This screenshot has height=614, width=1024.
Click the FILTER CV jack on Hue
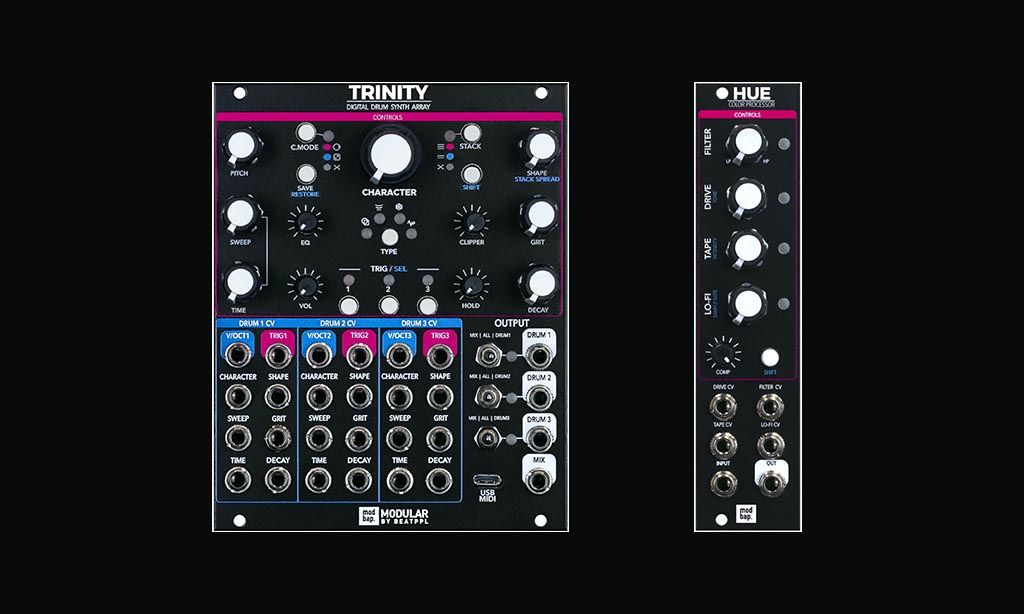pos(770,406)
